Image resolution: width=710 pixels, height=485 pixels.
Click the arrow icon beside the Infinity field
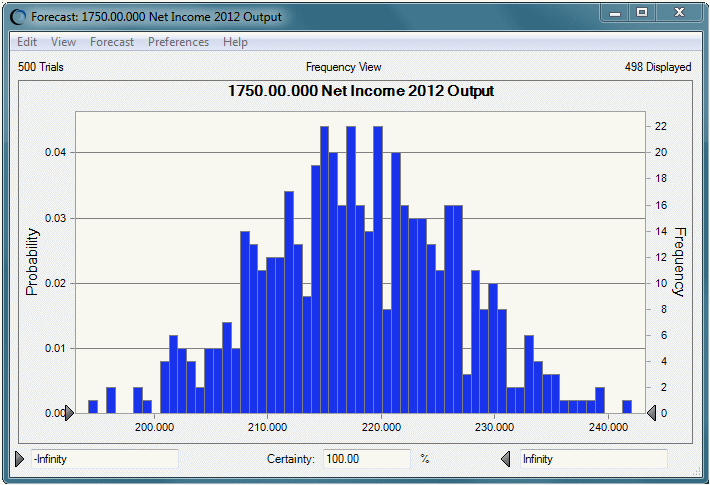(505, 459)
